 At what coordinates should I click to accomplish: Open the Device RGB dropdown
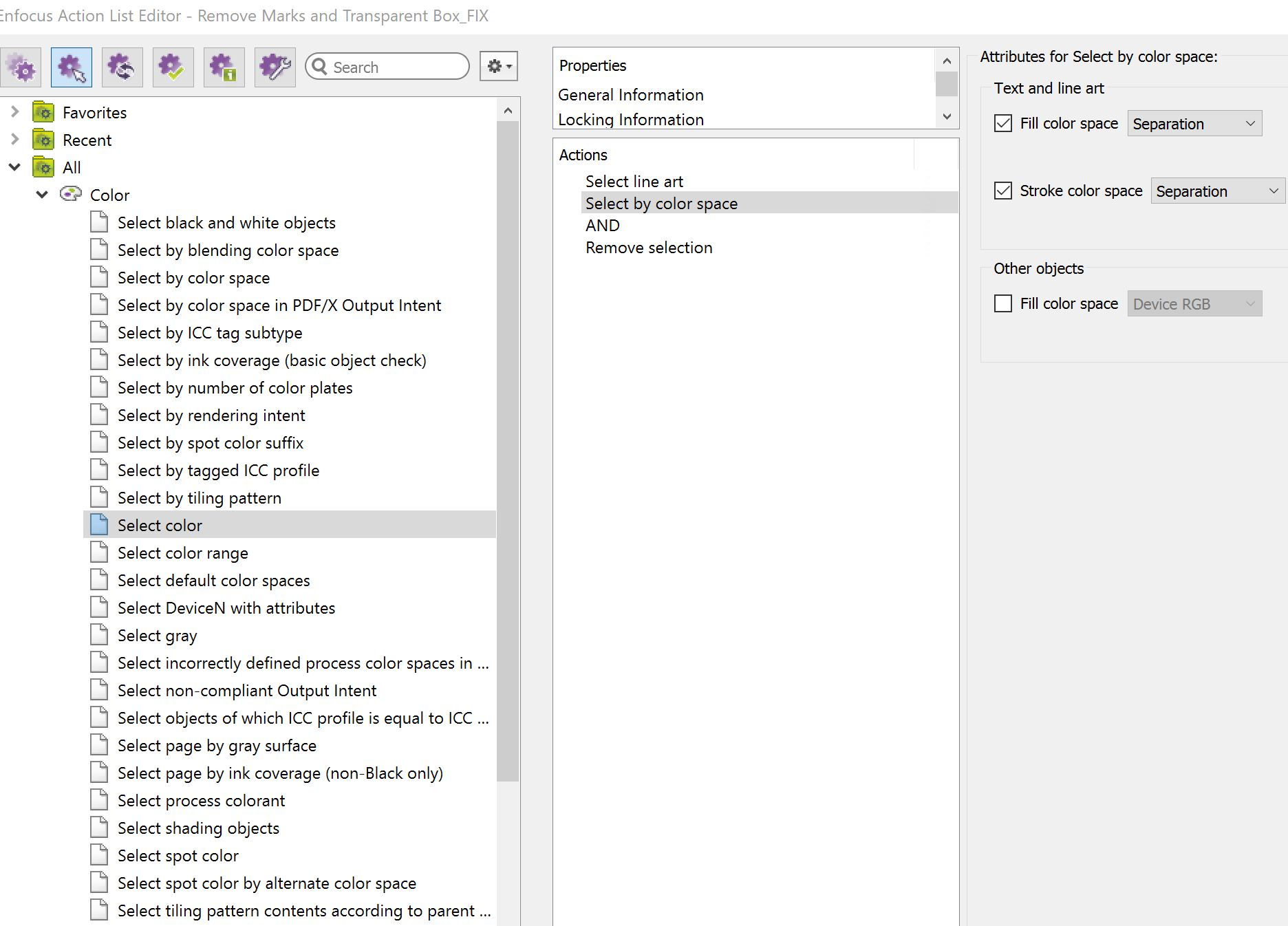[1194, 304]
